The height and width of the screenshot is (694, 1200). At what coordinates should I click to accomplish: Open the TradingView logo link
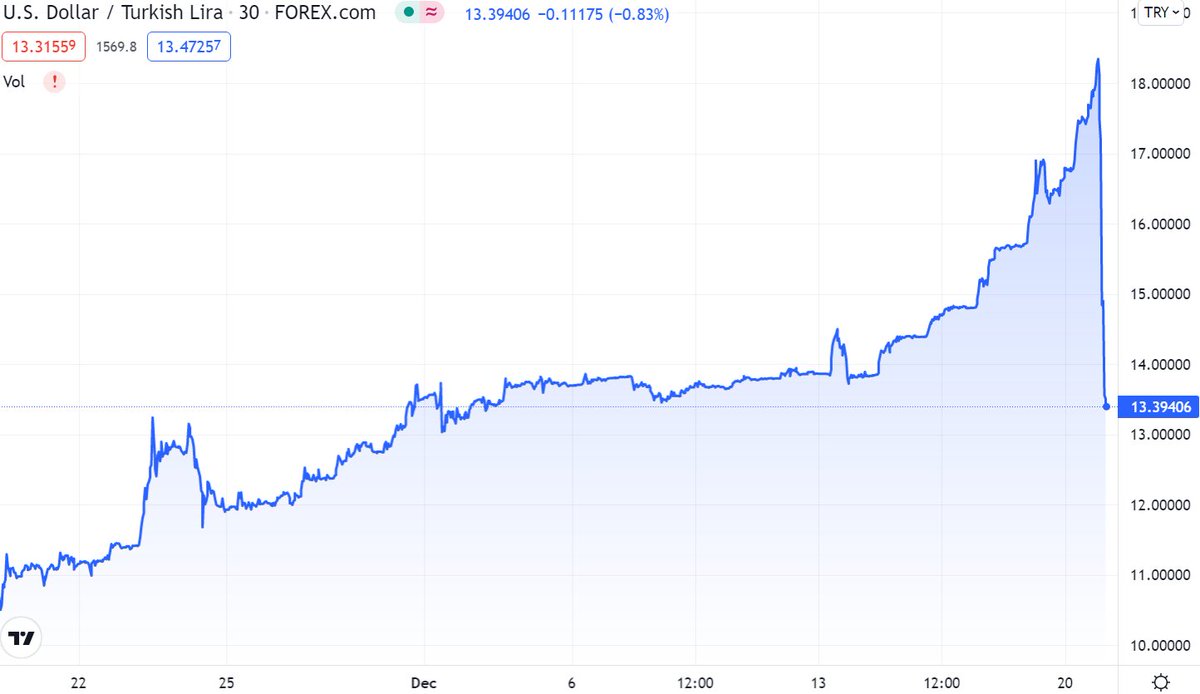[21, 638]
